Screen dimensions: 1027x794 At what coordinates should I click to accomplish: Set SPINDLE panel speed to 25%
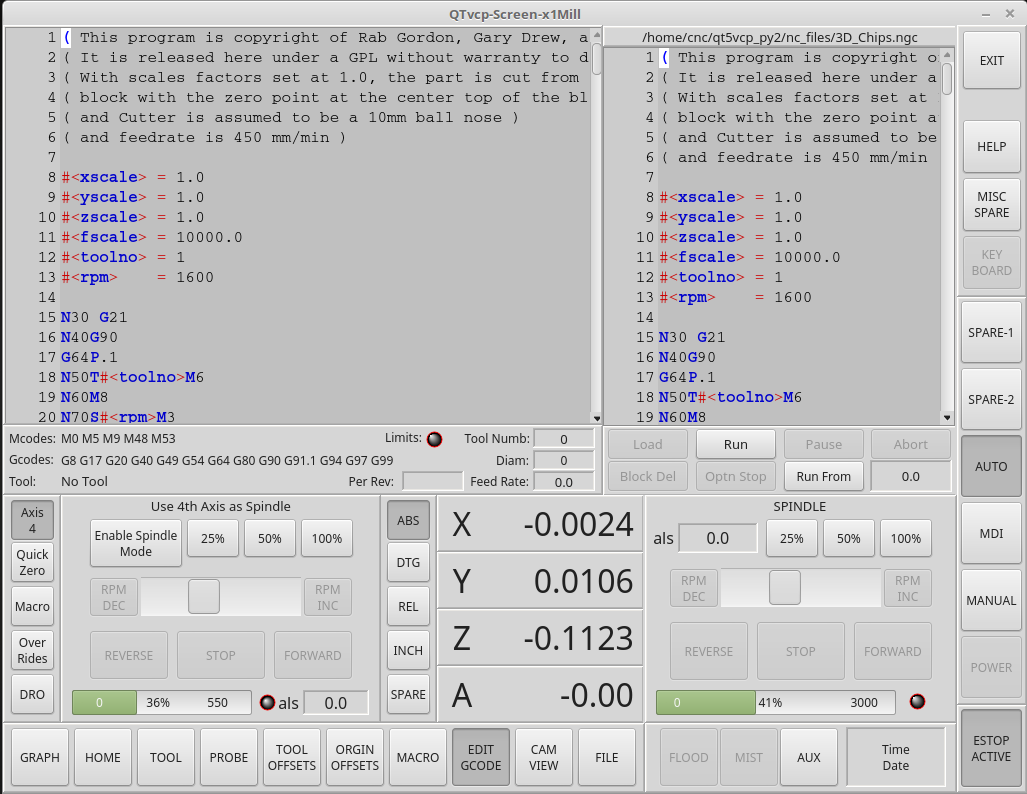(792, 539)
